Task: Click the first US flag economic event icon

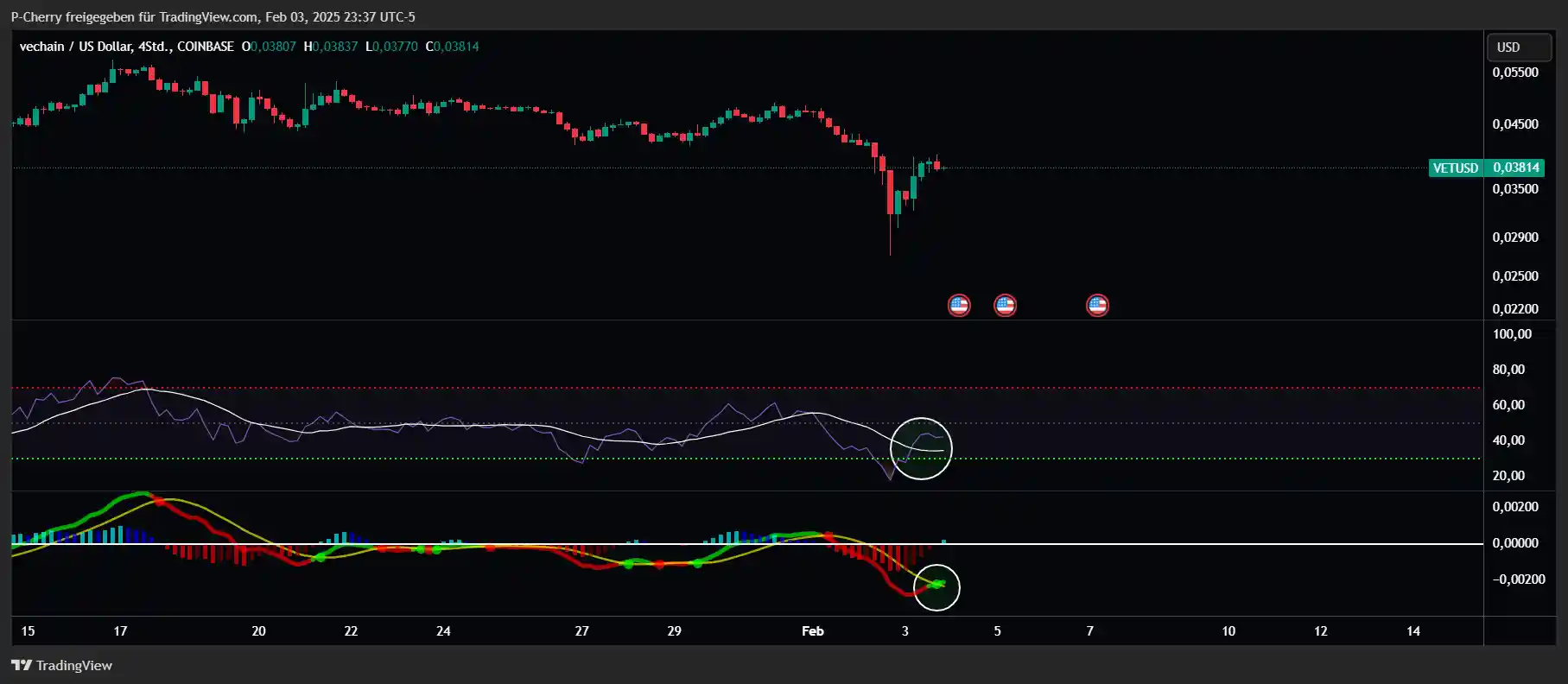Action: [959, 305]
